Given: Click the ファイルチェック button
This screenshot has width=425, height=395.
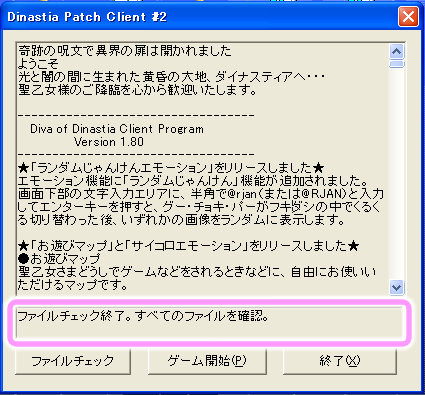Looking at the screenshot, I should click(73, 361).
